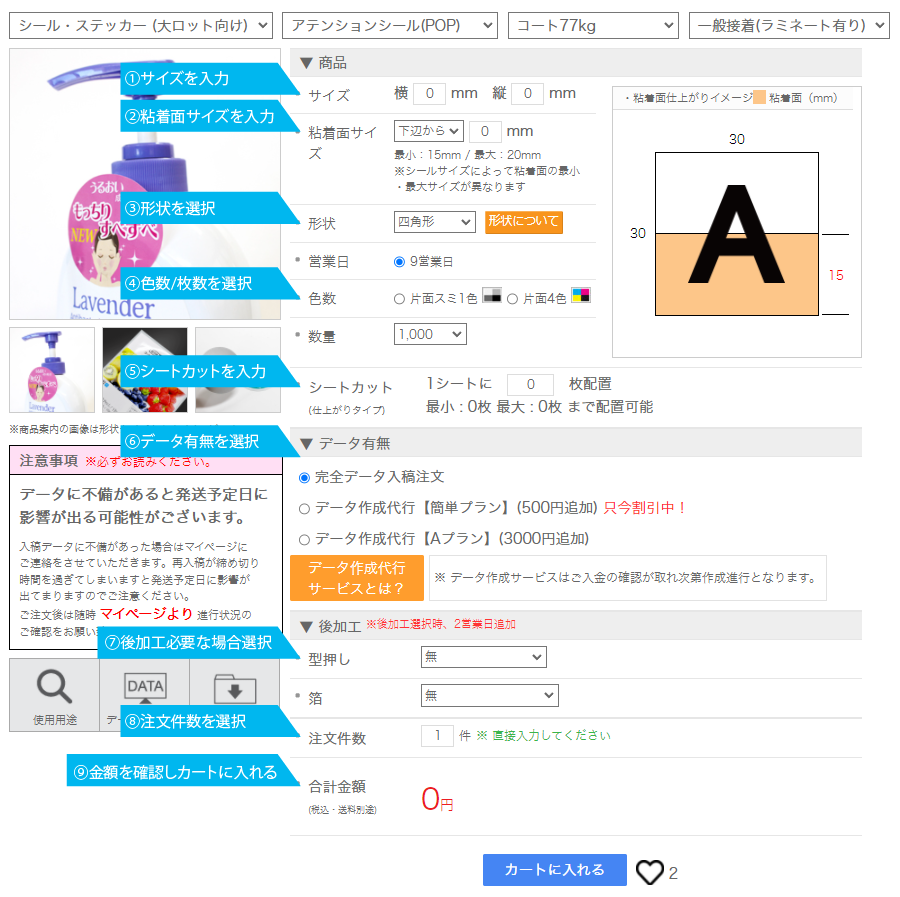
Task: Open the 数量 1,000 dropdown
Action: click(x=430, y=335)
